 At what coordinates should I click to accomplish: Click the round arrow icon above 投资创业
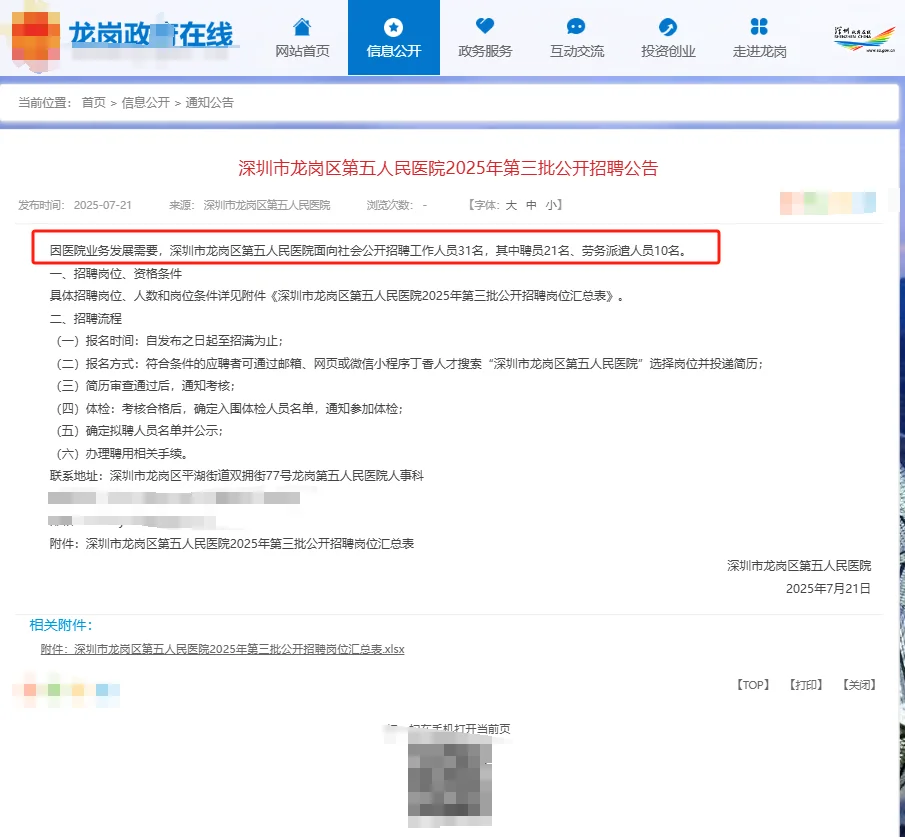pyautogui.click(x=668, y=27)
